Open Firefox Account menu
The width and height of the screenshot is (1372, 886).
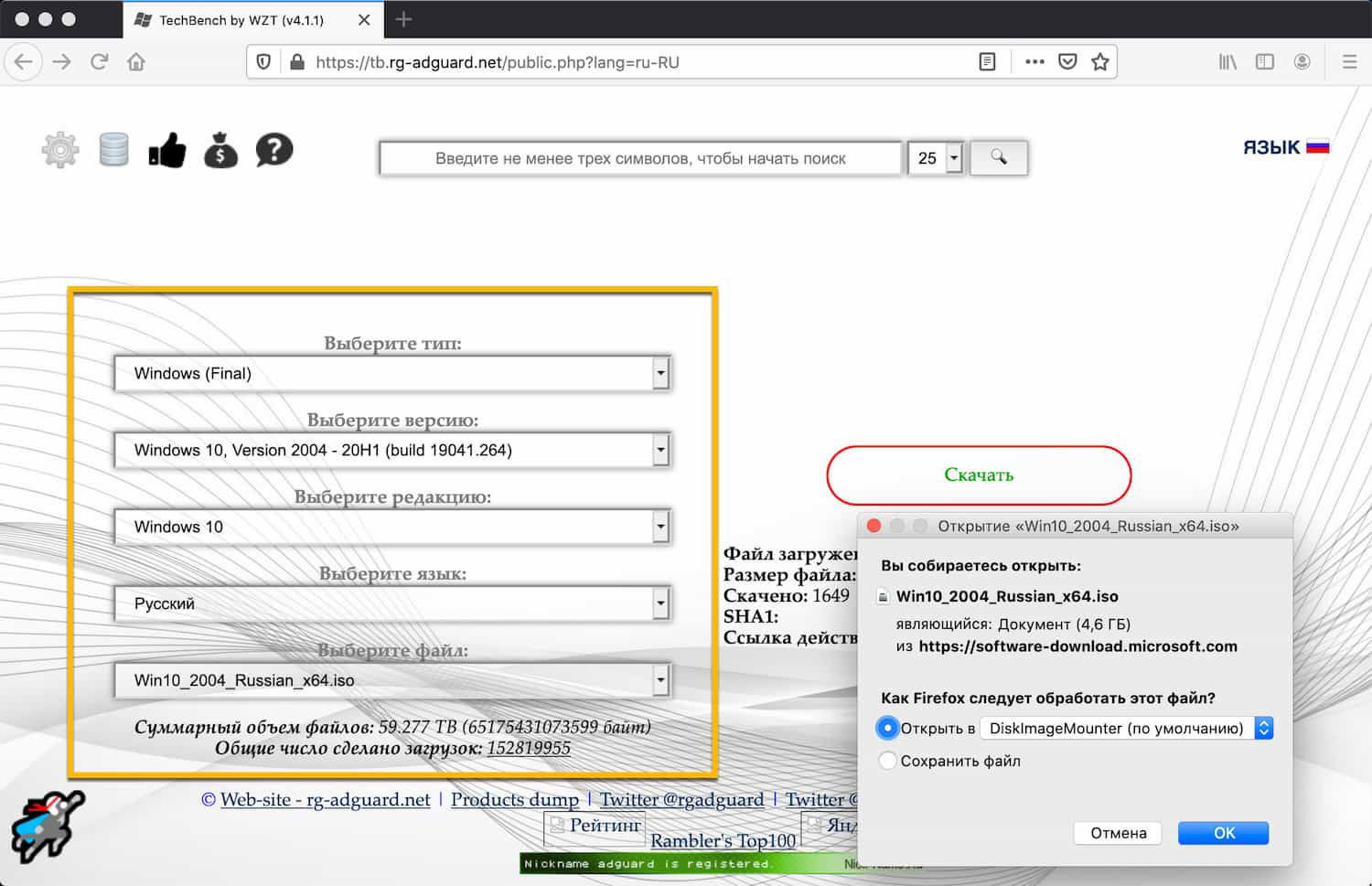pyautogui.click(x=1302, y=62)
